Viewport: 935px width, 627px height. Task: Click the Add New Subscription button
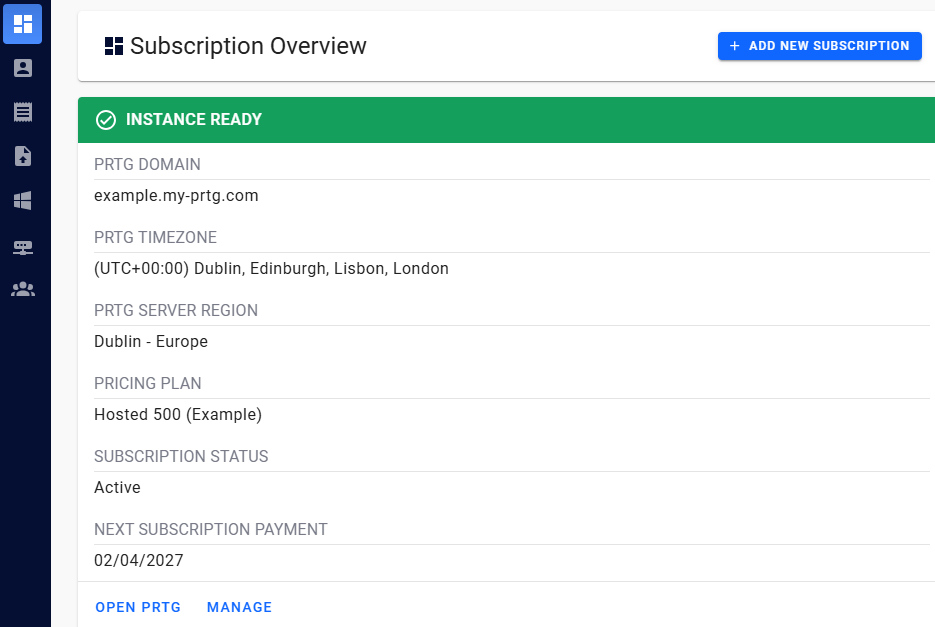click(819, 46)
